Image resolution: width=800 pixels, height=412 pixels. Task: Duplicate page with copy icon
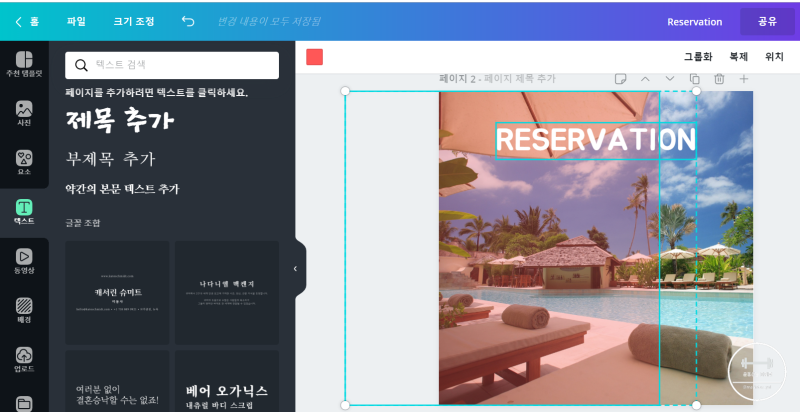point(694,79)
